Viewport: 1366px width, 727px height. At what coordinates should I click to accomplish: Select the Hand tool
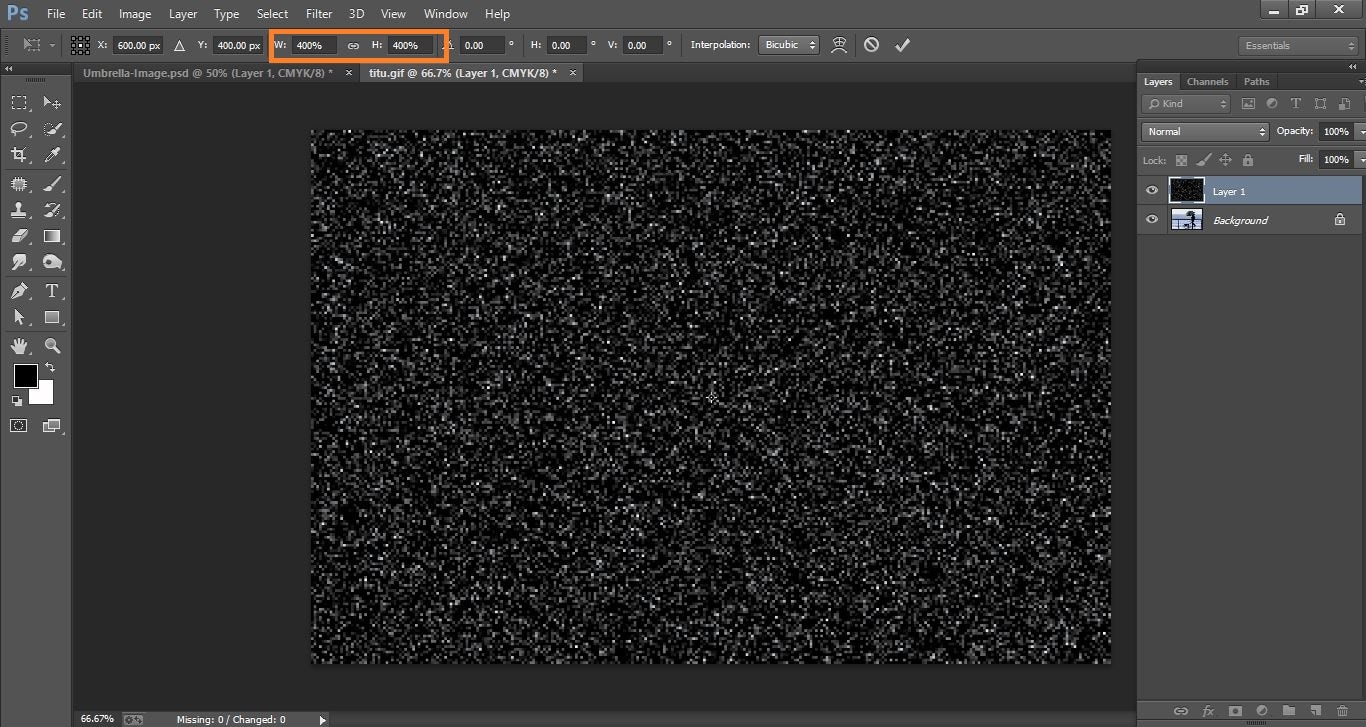(x=20, y=346)
